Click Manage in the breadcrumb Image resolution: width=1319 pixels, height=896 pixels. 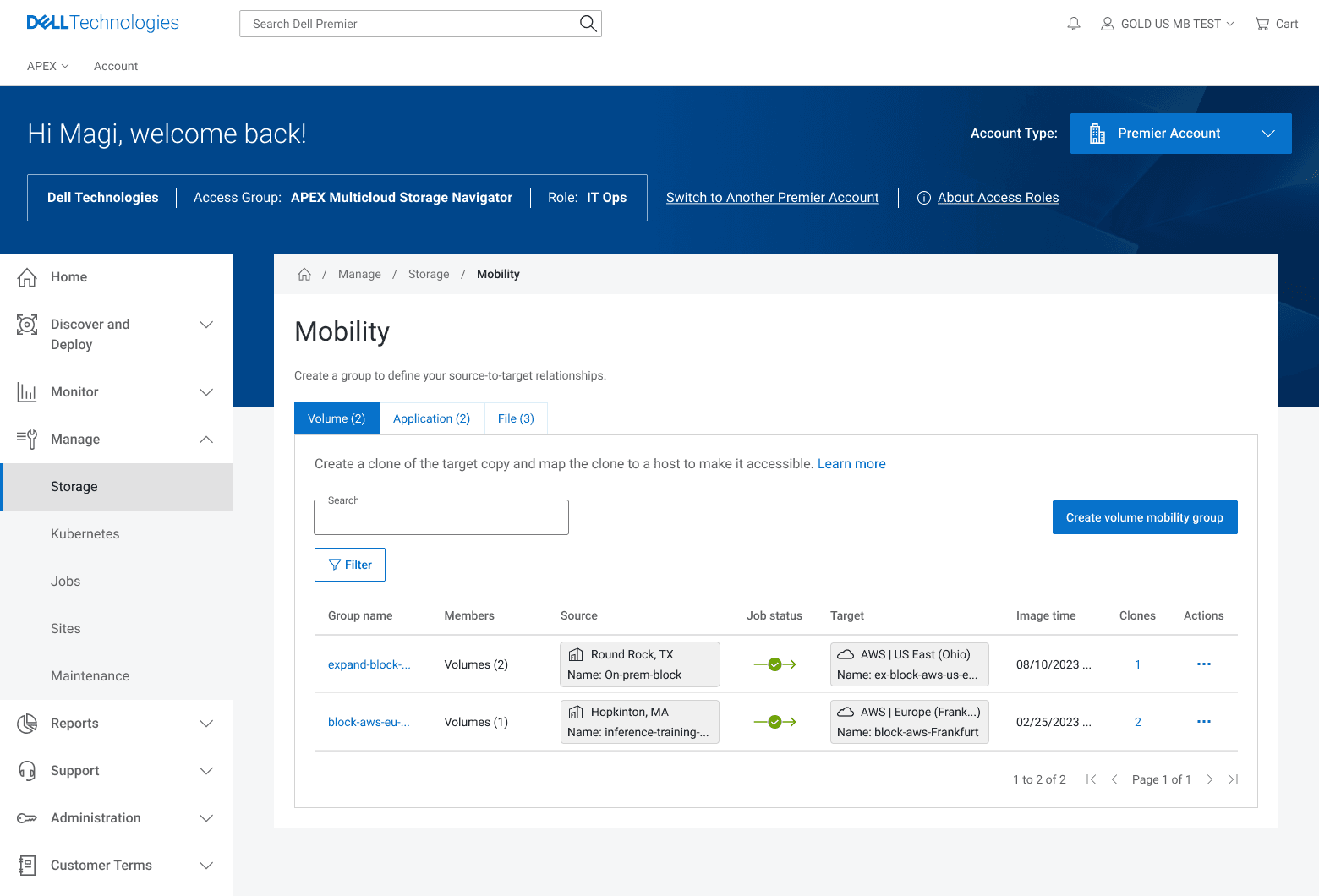359,274
